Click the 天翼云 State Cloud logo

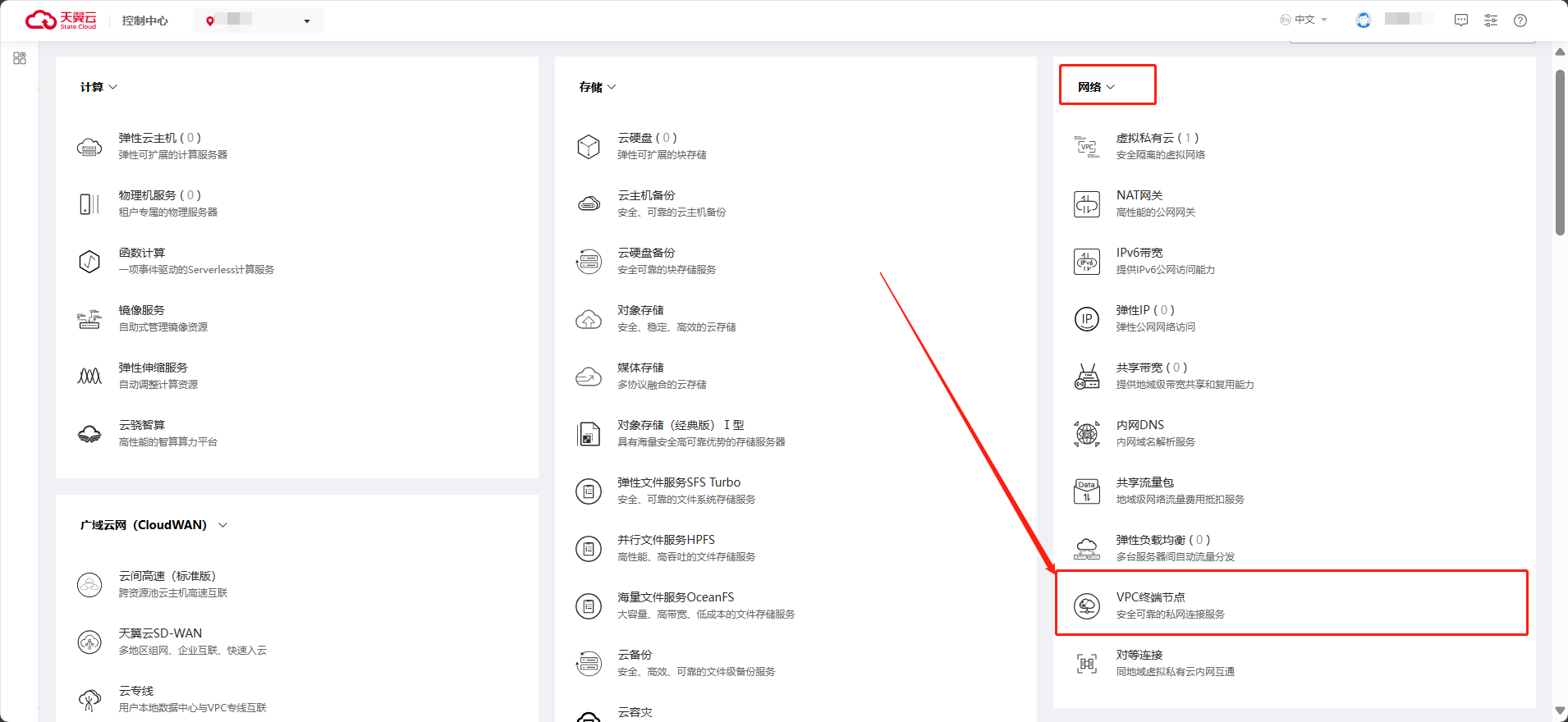(x=61, y=21)
